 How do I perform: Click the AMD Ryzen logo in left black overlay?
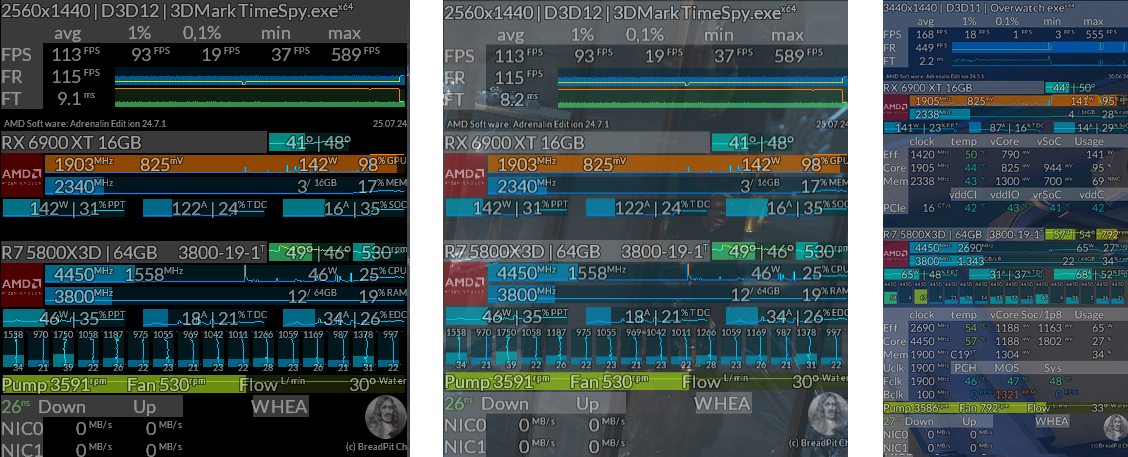click(22, 286)
